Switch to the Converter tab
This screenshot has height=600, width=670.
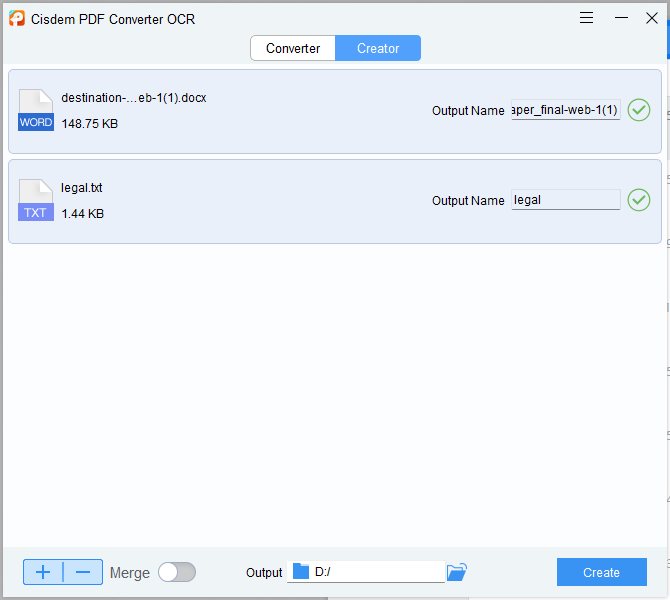click(x=293, y=48)
